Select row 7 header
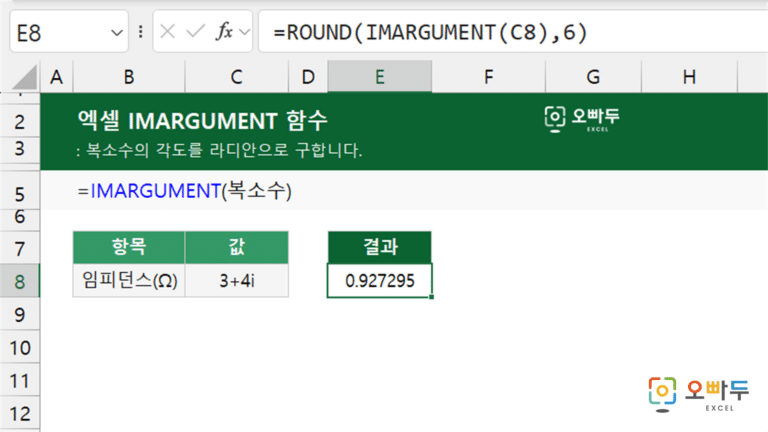The height and width of the screenshot is (432, 768). pyautogui.click(x=20, y=249)
